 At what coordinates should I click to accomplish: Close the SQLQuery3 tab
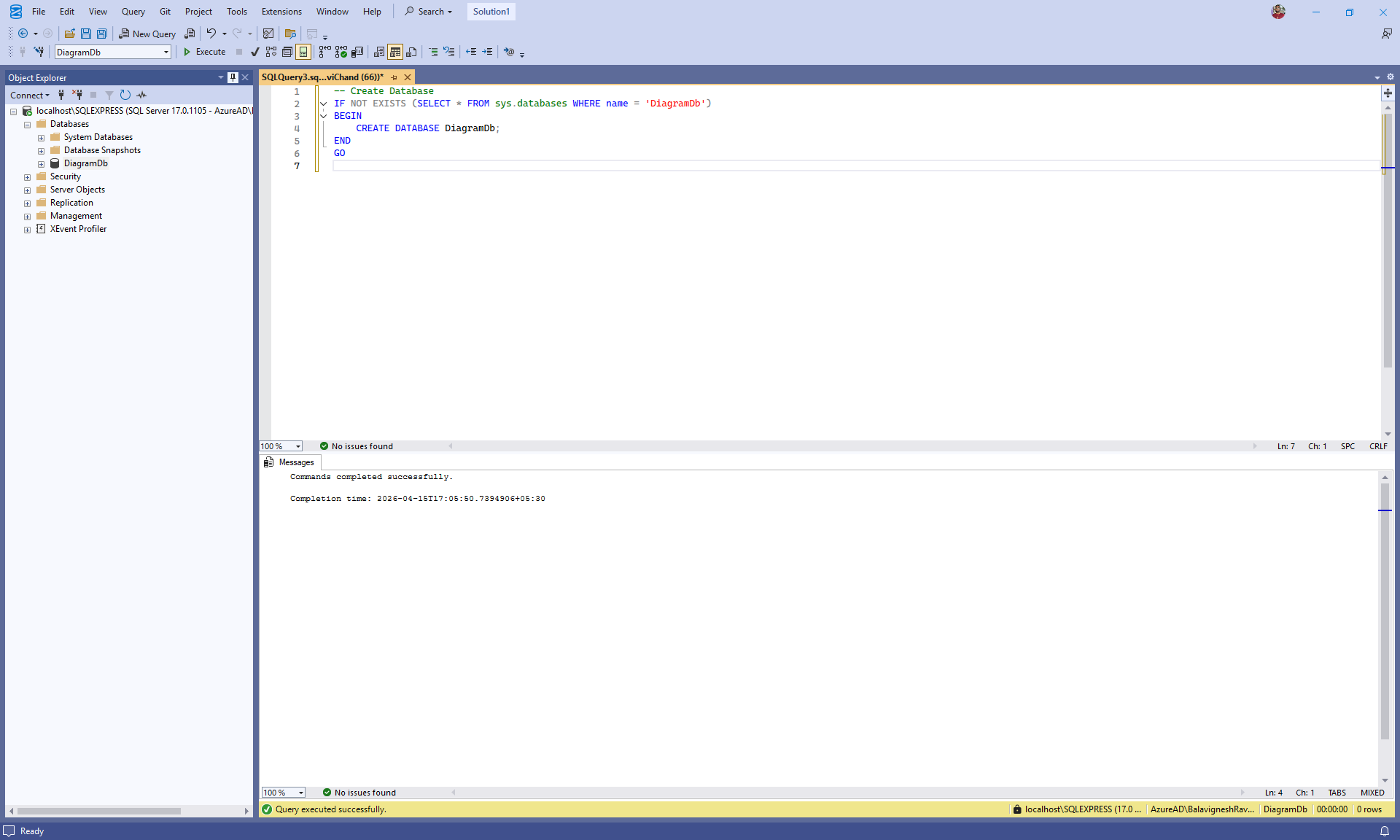[x=408, y=77]
